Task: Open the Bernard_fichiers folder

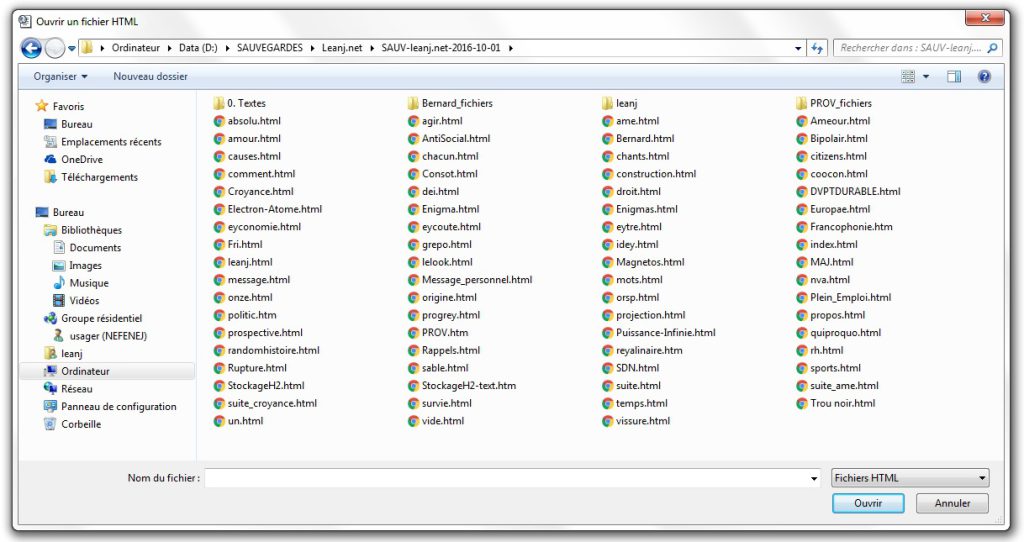Action: [x=456, y=103]
